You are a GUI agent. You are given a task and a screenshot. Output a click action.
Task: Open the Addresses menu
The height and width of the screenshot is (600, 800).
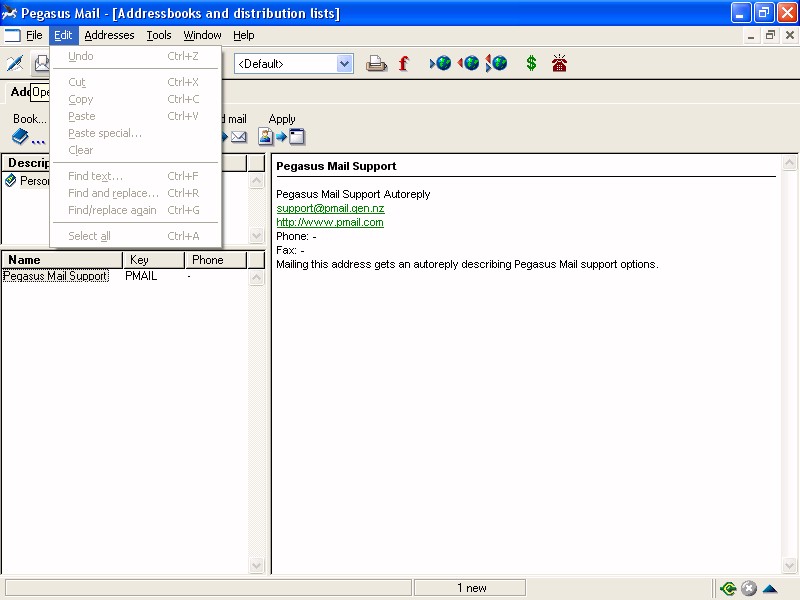pos(109,35)
